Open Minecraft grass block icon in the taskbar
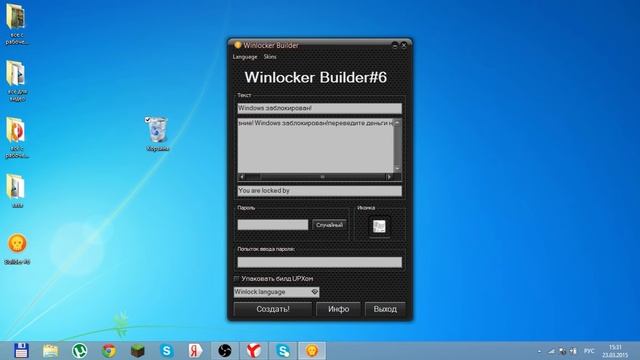Image resolution: width=640 pixels, height=360 pixels. tap(138, 351)
